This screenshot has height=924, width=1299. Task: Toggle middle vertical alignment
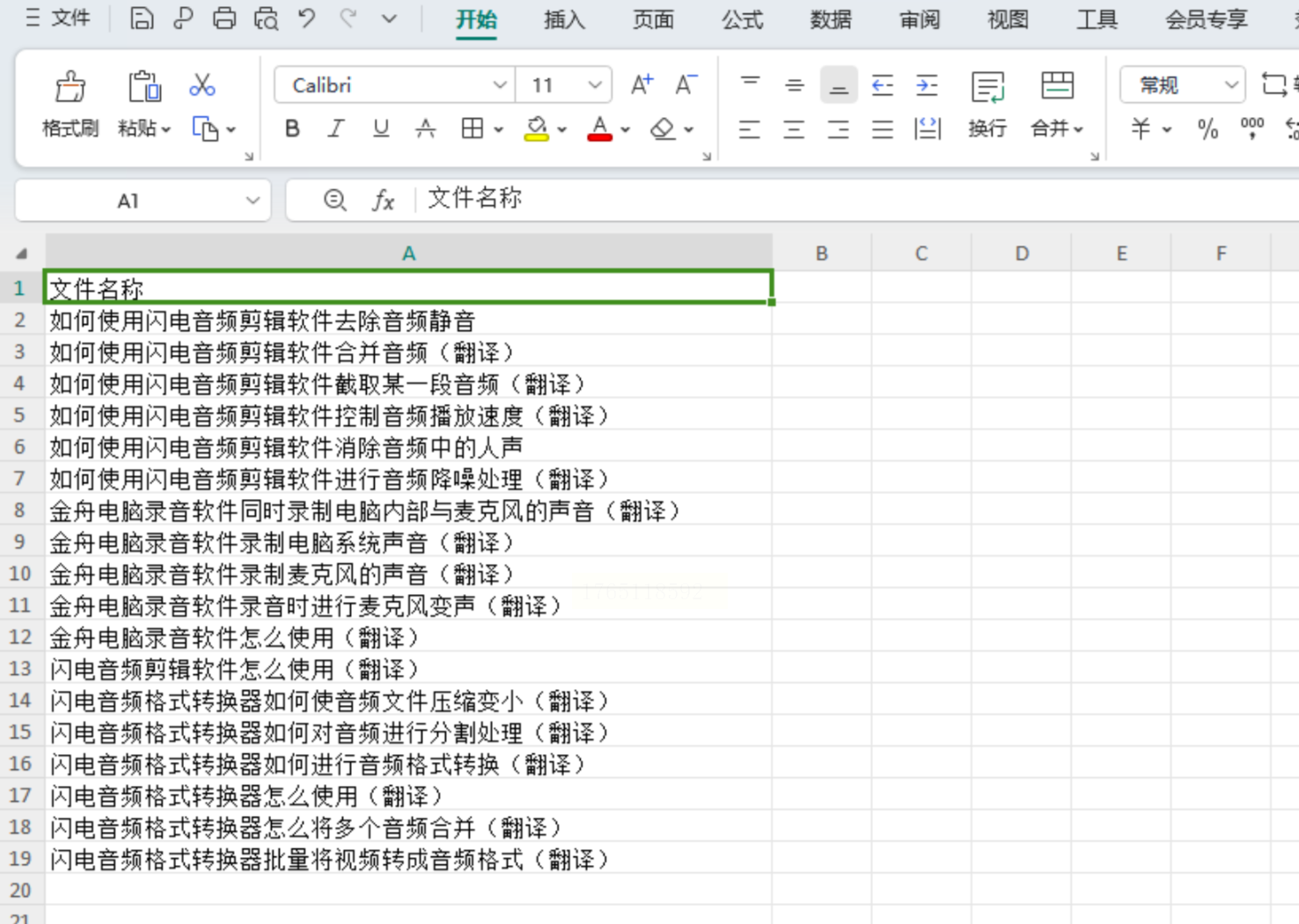click(794, 85)
